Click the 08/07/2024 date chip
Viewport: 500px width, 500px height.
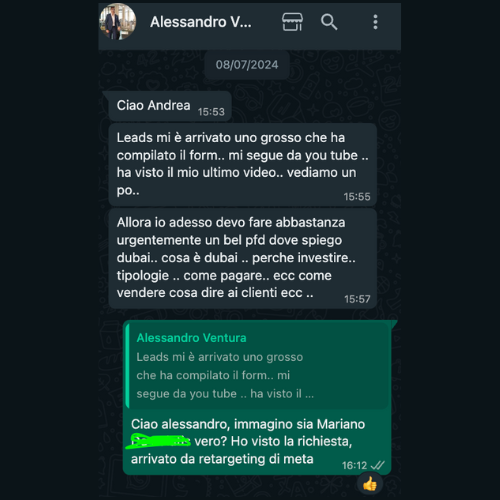tap(247, 65)
